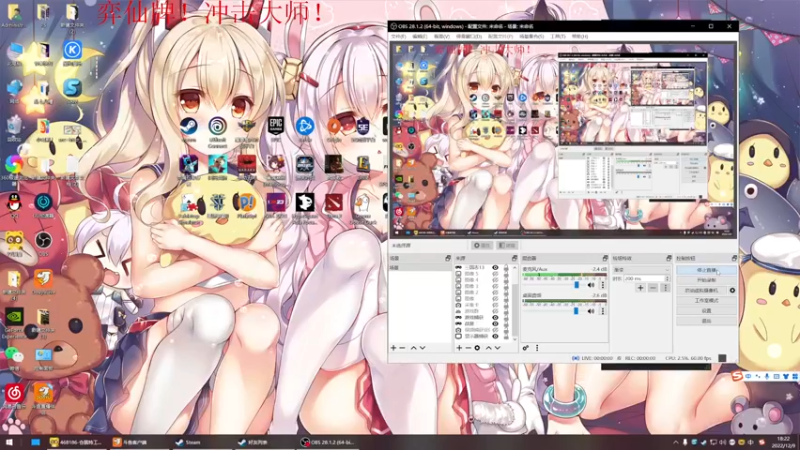800x450 pixels.
Task: Show the 图像 2 source eye toggle
Action: [x=495, y=292]
